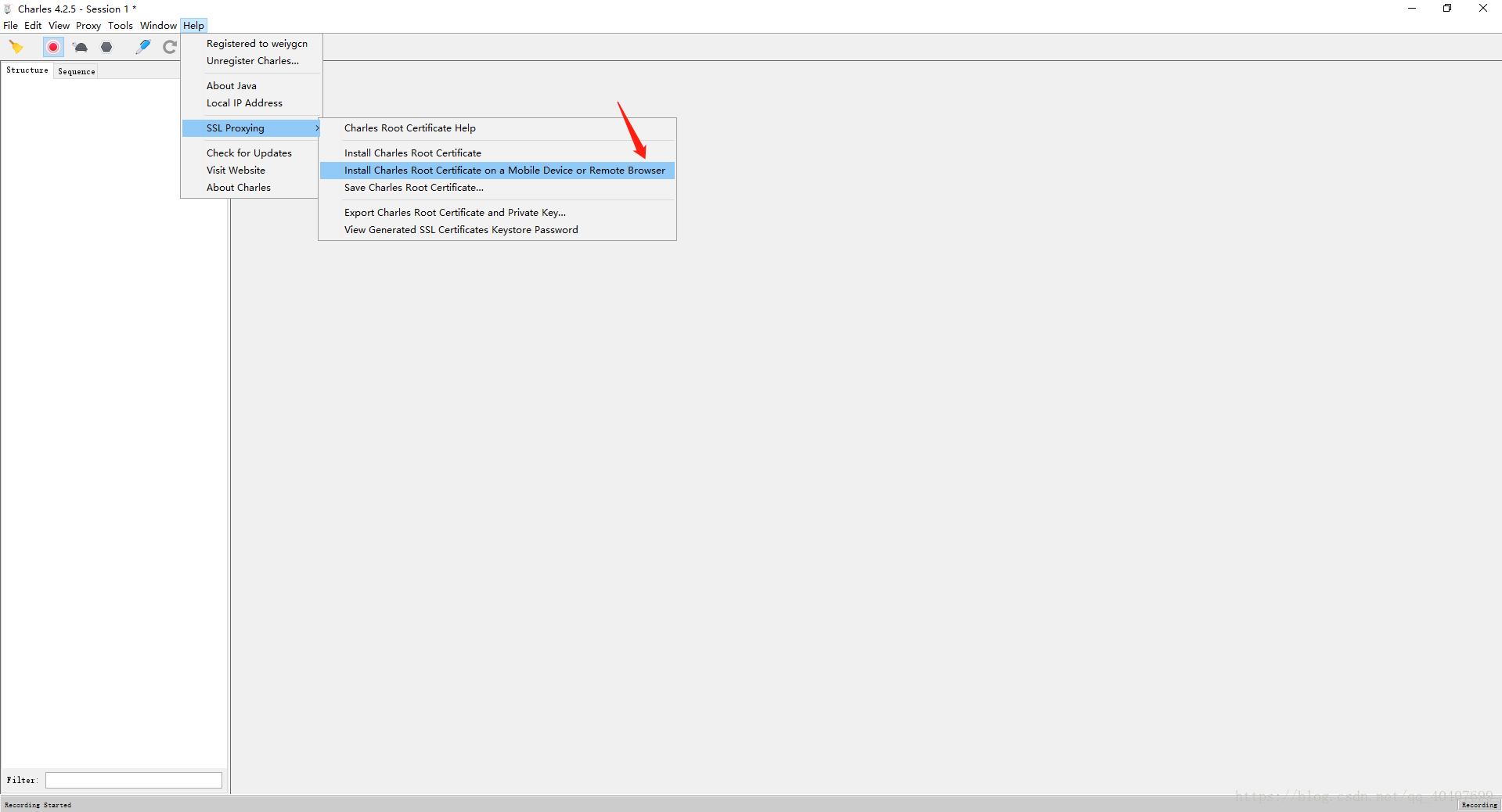1502x812 pixels.
Task: Open the Window menu
Action: click(158, 25)
